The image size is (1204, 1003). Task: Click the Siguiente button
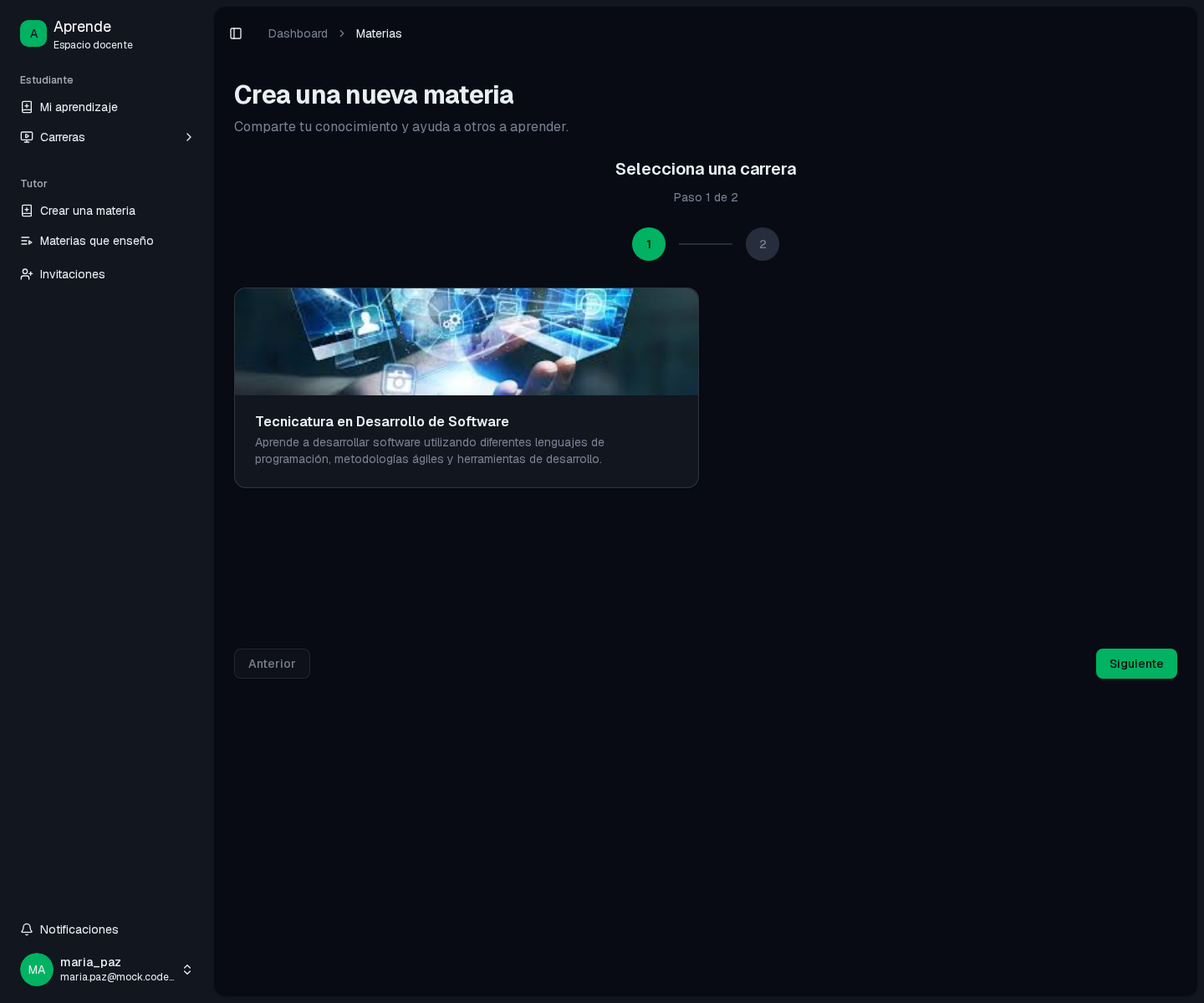point(1136,664)
